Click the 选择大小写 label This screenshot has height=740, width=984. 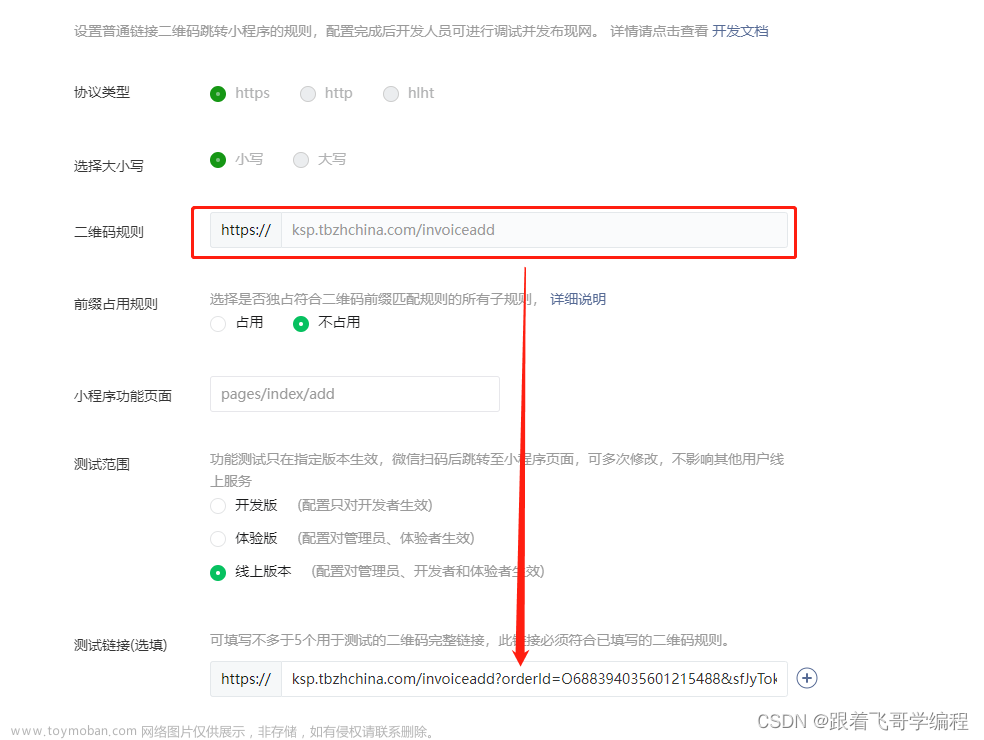(109, 166)
